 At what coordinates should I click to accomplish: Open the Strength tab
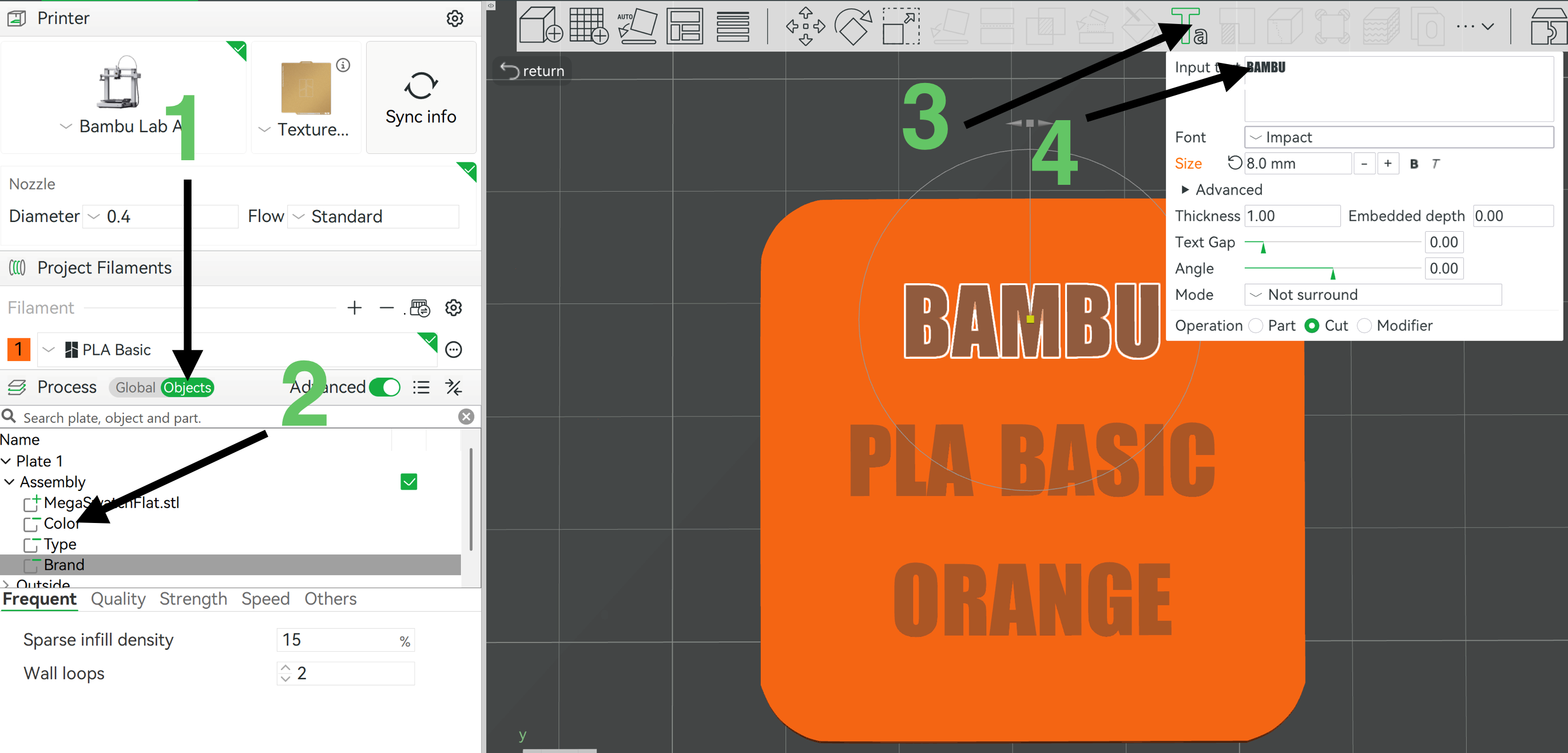[193, 599]
